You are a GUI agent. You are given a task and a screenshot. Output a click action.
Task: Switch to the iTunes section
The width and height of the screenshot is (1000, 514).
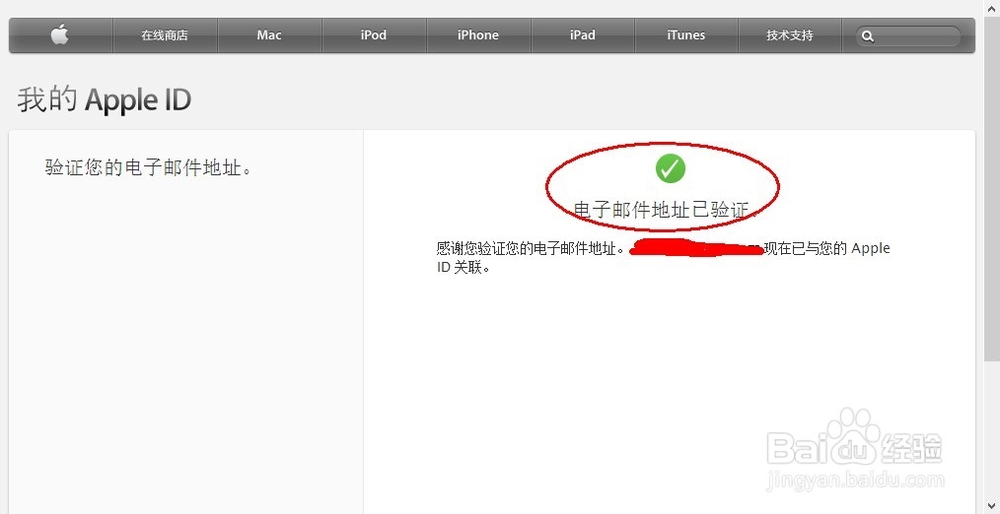click(x=686, y=35)
